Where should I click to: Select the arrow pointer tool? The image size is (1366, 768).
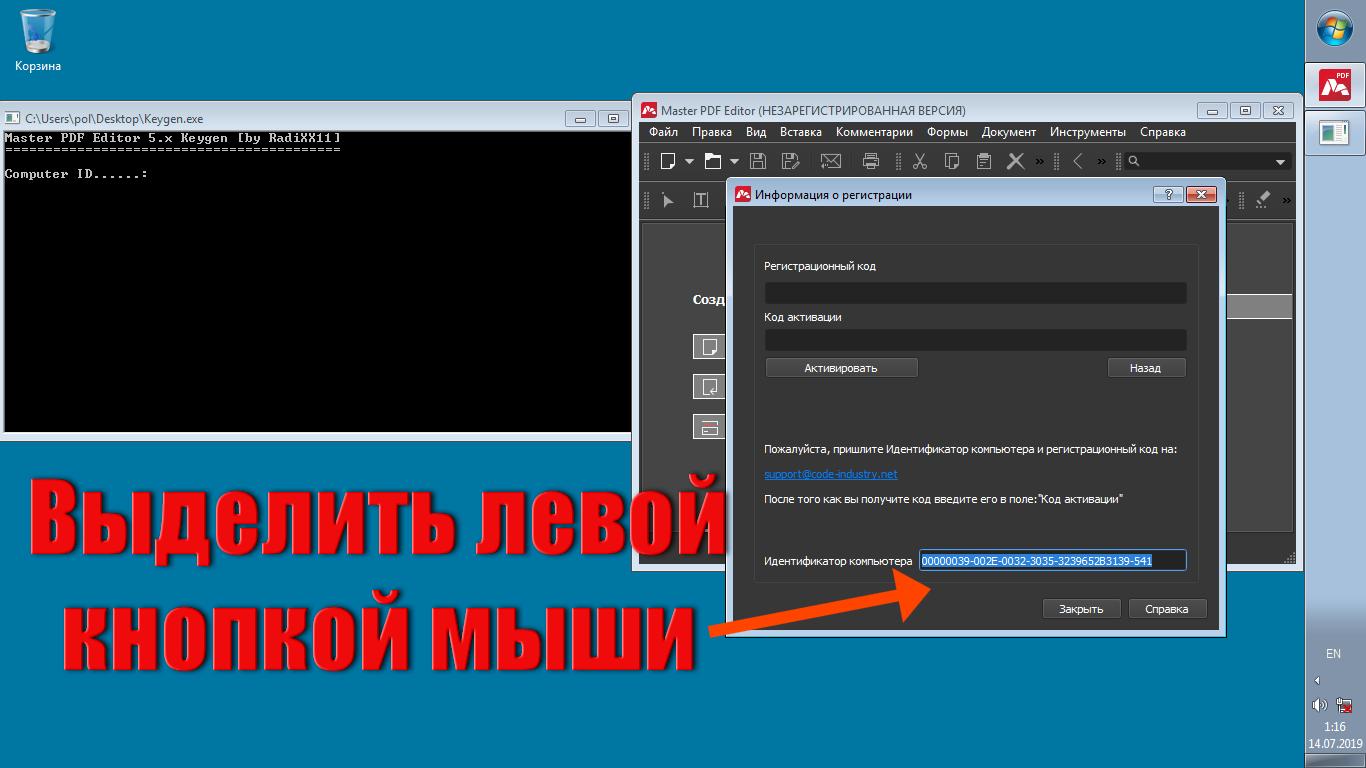tap(668, 200)
